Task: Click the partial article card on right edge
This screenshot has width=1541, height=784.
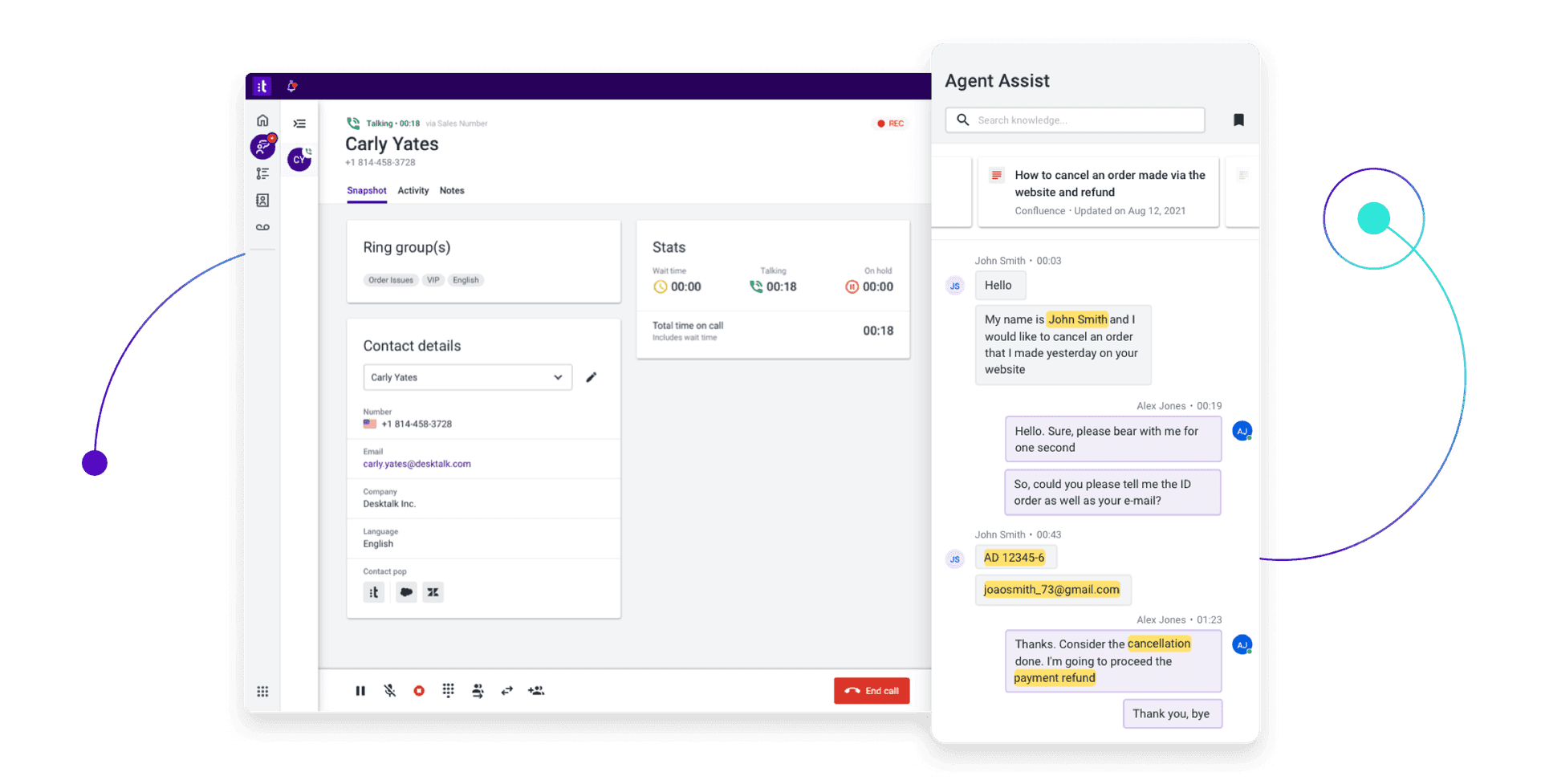Action: pos(1242,193)
